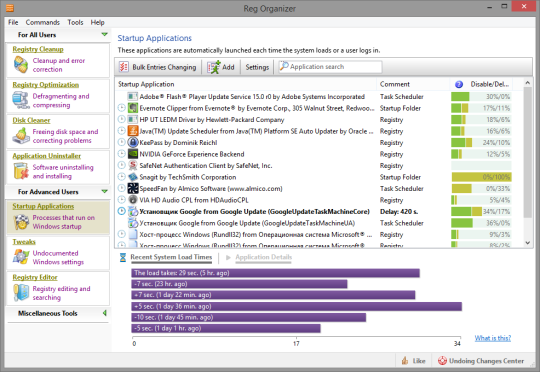Click the Add application icon
The image size is (540, 372).
click(x=214, y=67)
